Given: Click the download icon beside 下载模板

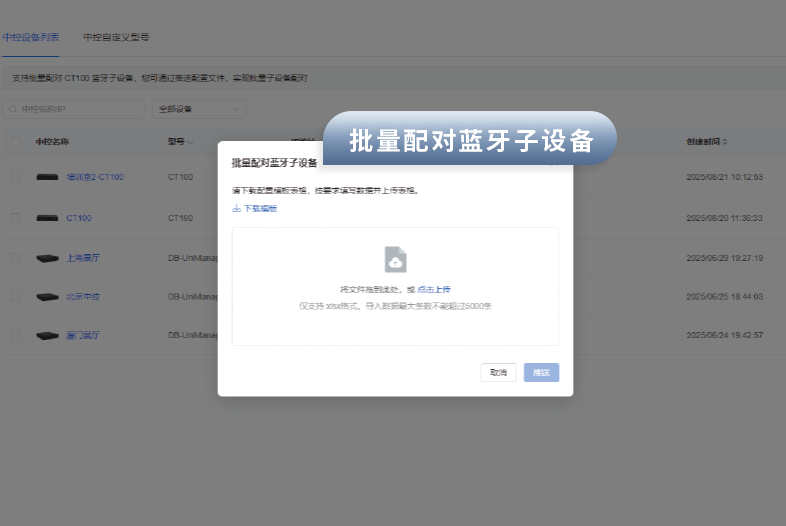Looking at the screenshot, I should 237,209.
